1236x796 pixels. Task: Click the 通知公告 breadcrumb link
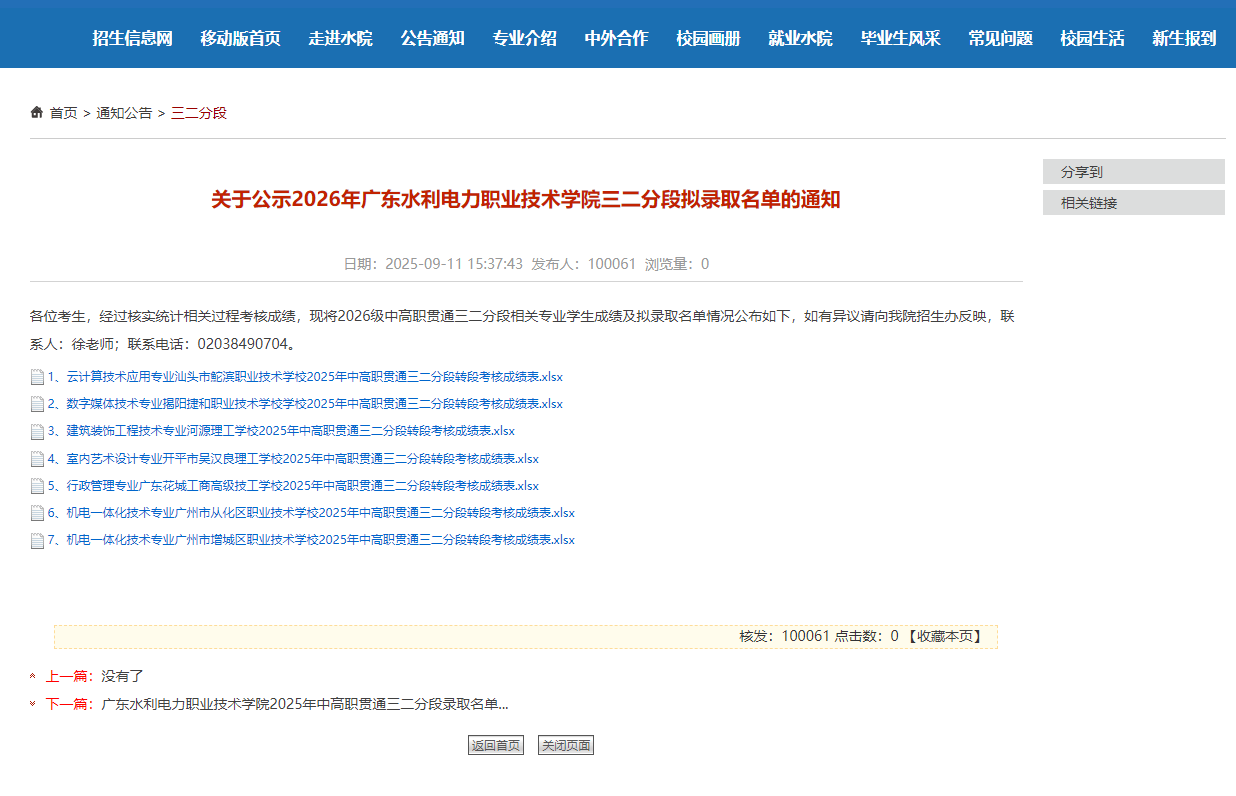coord(123,113)
